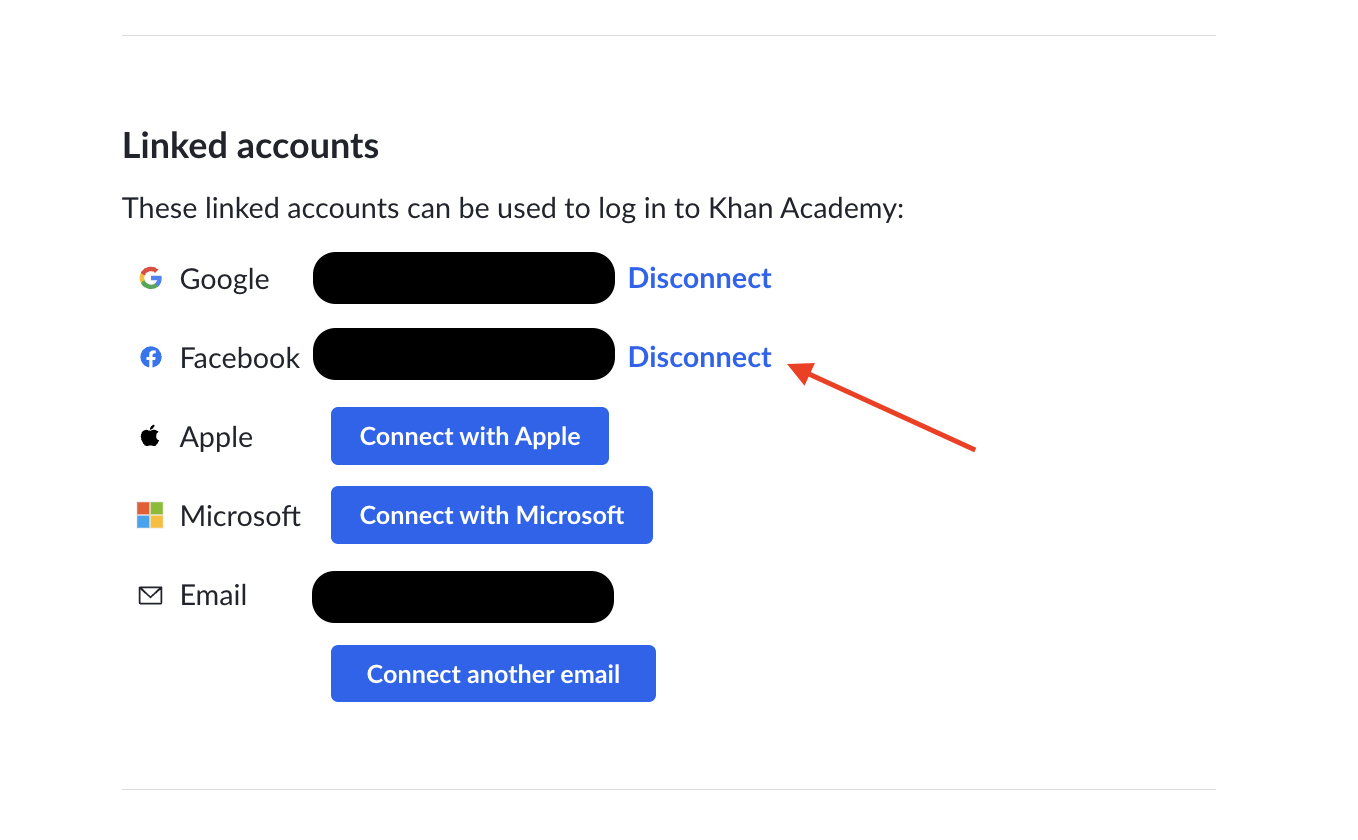Connect another email address
The image size is (1358, 840).
tap(493, 674)
